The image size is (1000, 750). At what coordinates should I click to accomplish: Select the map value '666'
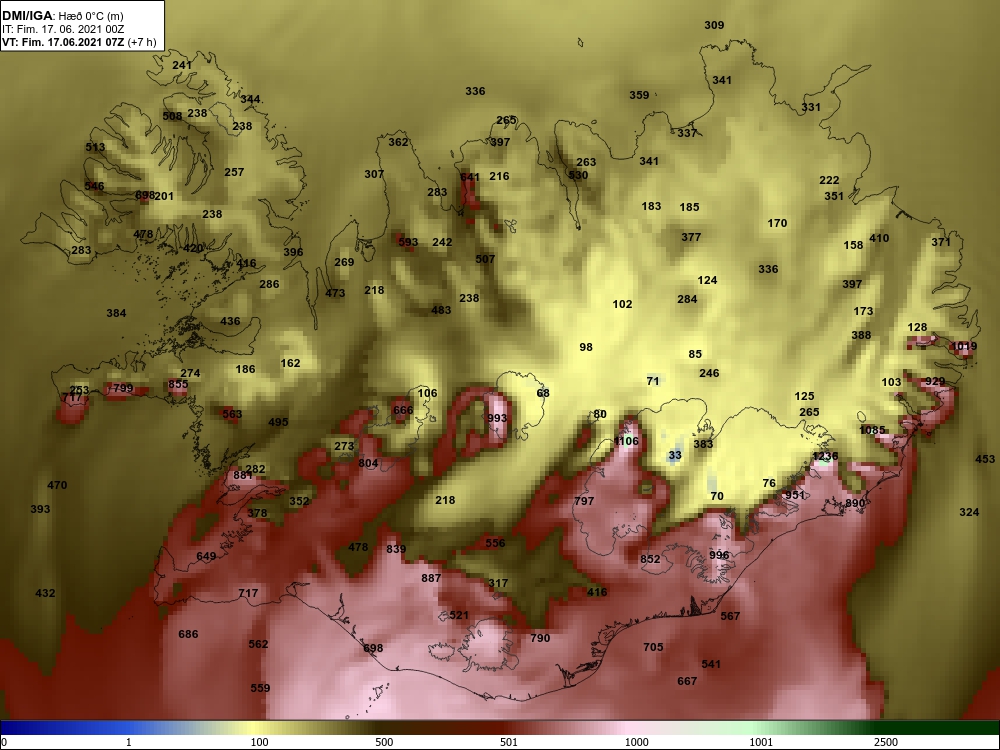(x=403, y=410)
